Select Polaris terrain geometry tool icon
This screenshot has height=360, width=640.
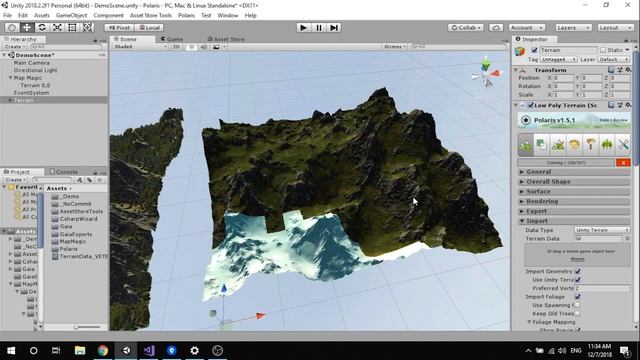526,144
